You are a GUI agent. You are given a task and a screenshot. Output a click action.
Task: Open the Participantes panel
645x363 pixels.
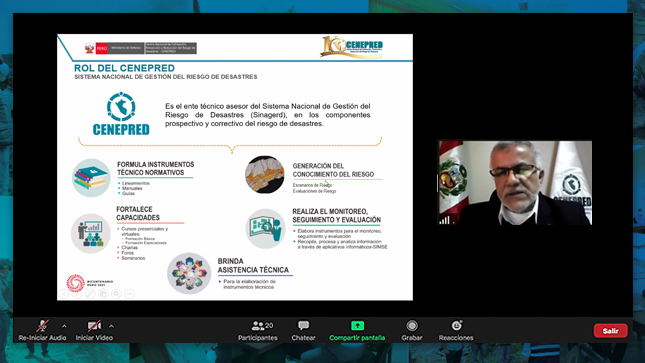click(258, 331)
